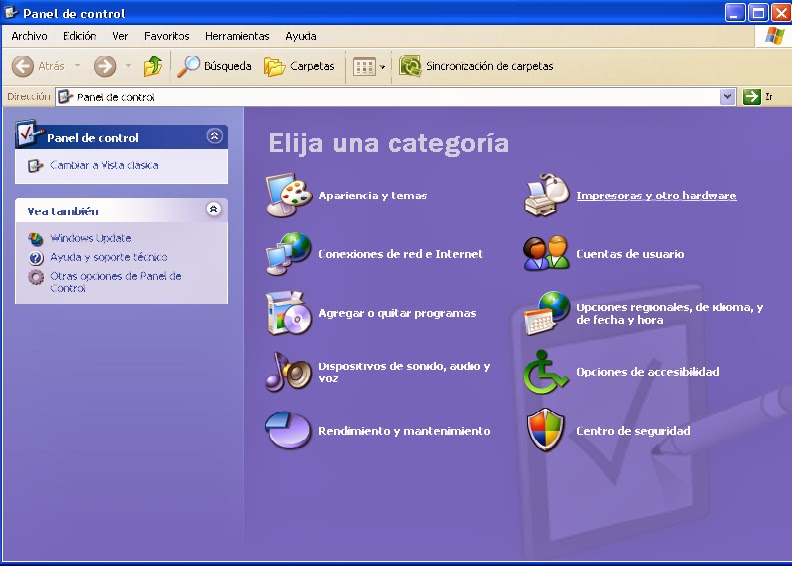Click the Ayuda y soporte técnico question icon
The width and height of the screenshot is (792, 566).
coord(35,258)
